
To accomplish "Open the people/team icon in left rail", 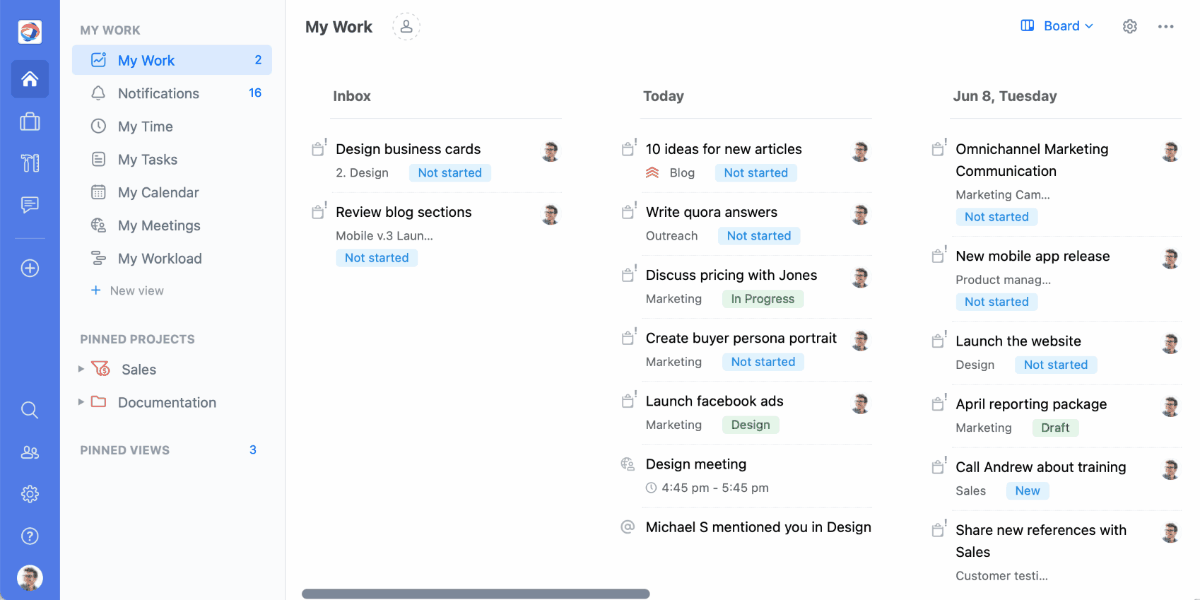I will click(x=30, y=452).
